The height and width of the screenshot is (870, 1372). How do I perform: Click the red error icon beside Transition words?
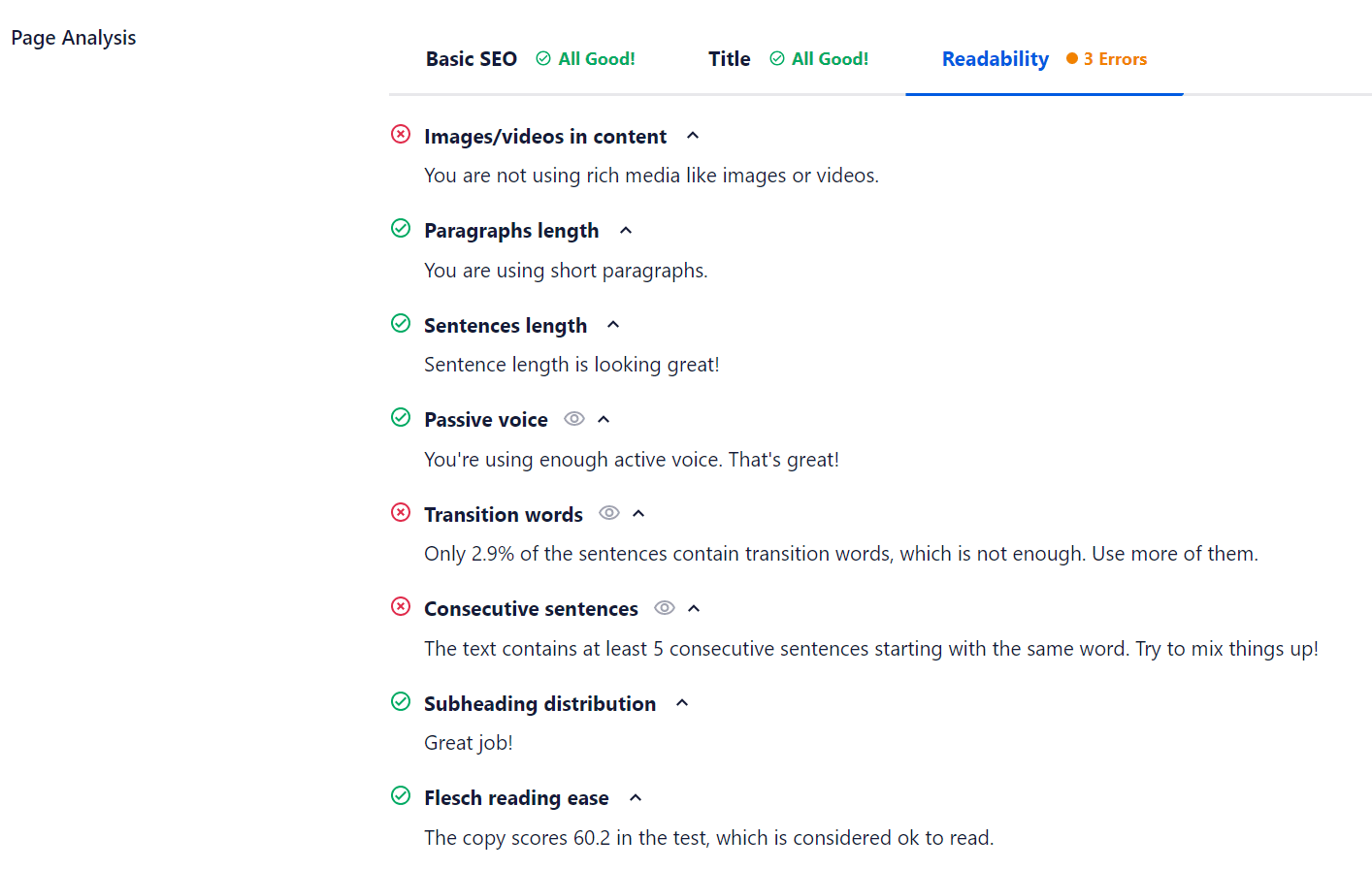(401, 511)
